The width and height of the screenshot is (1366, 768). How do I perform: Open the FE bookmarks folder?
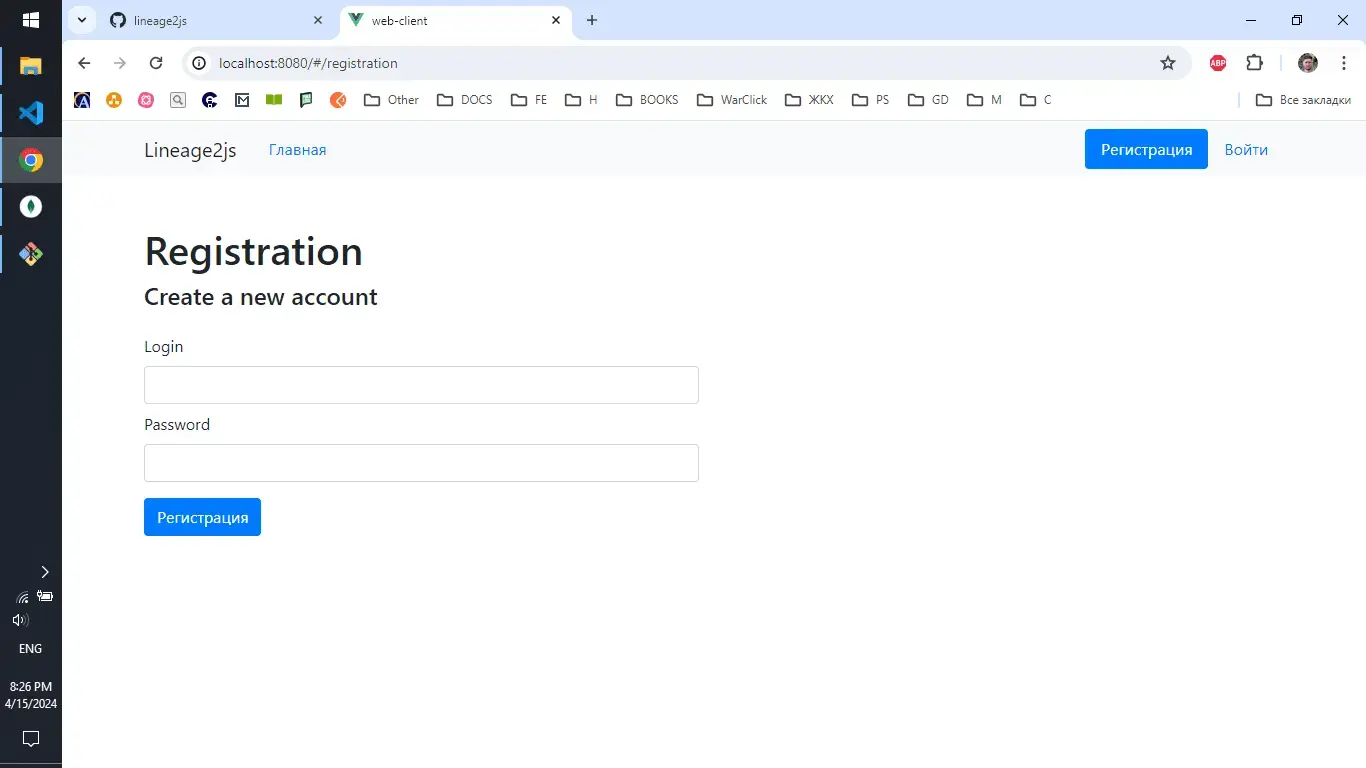[x=529, y=100]
